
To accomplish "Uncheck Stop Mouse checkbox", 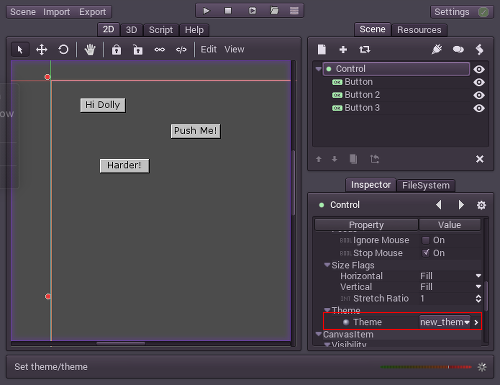I will coord(426,253).
